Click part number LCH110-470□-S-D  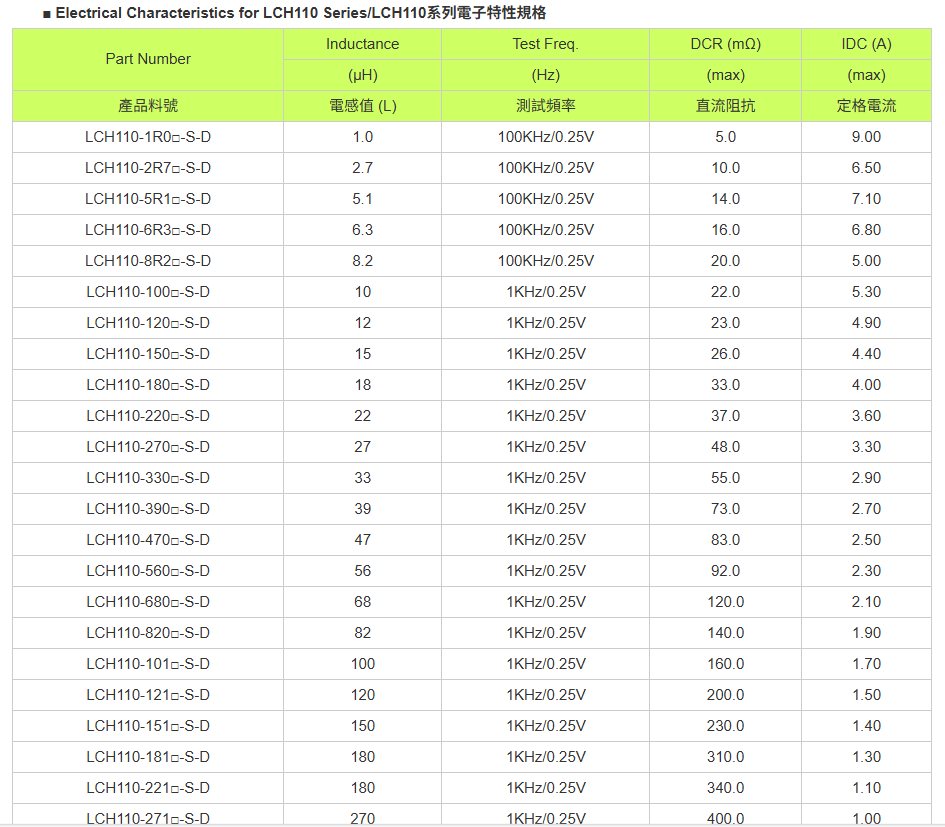click(148, 539)
